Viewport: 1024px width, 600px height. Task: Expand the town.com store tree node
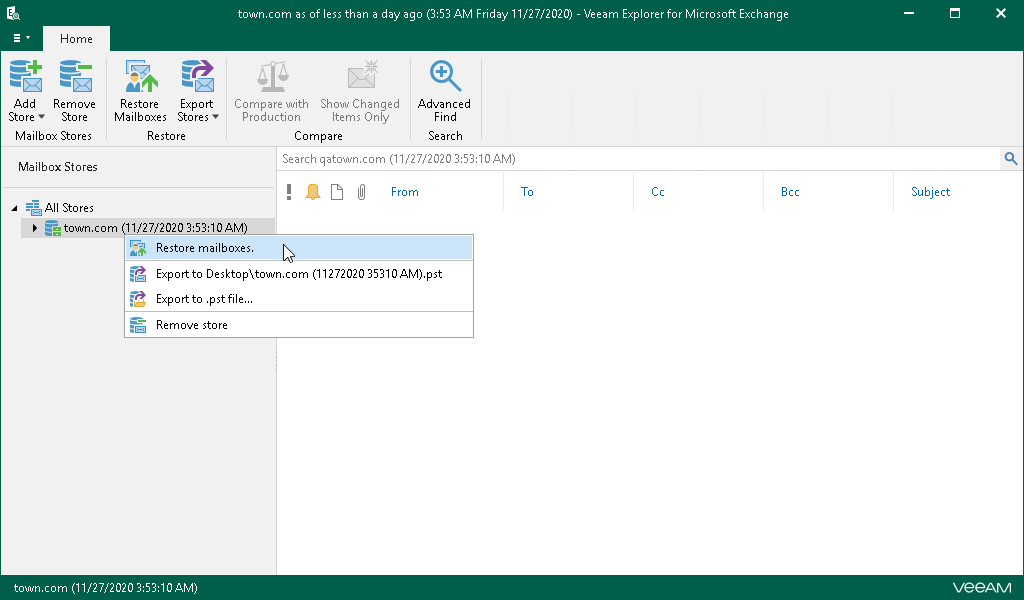pos(35,228)
